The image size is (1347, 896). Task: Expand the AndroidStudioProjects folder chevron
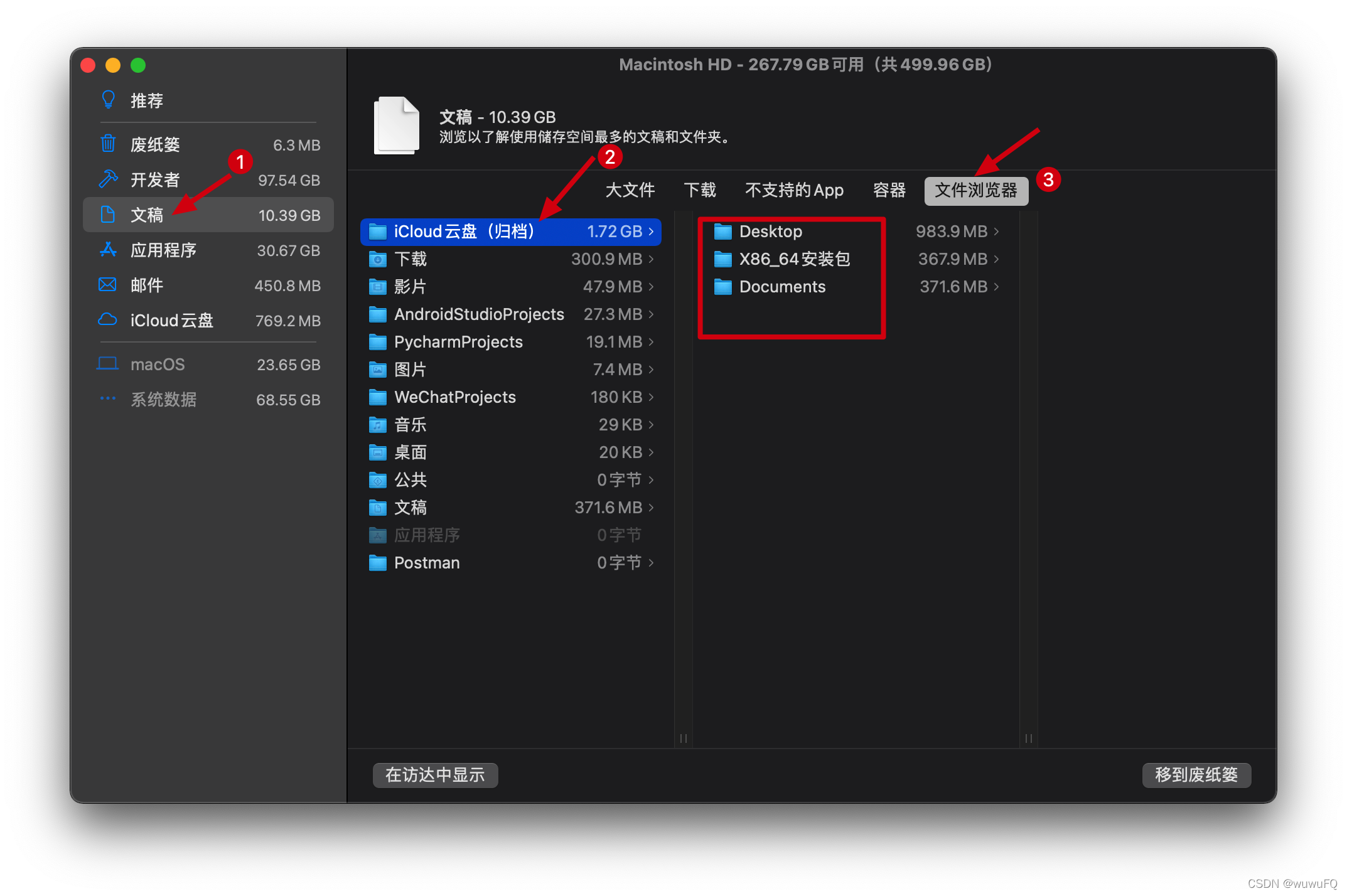click(x=651, y=314)
